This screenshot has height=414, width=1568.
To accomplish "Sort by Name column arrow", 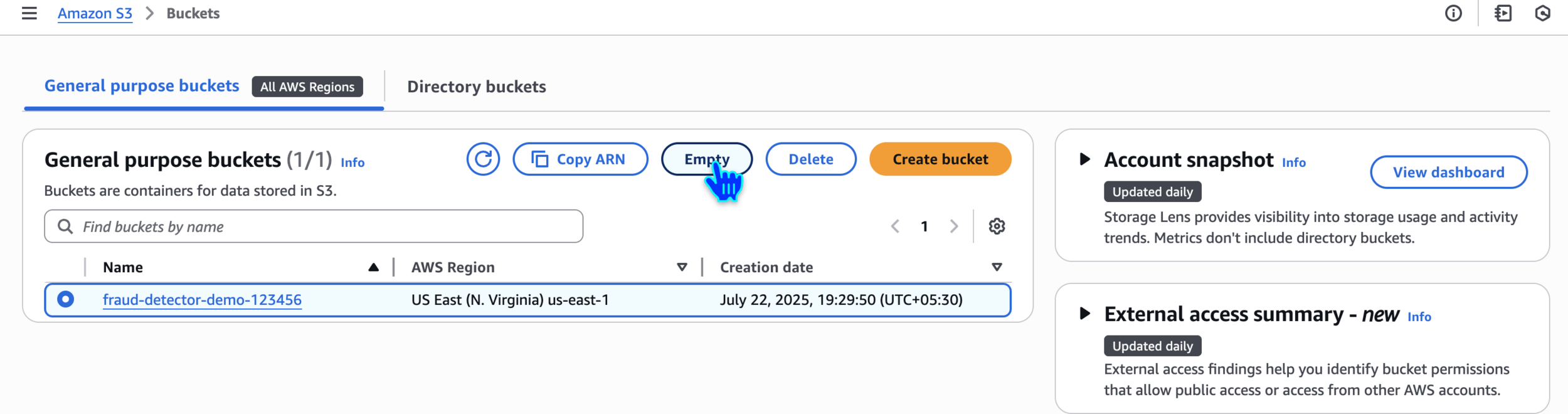I will (x=373, y=267).
